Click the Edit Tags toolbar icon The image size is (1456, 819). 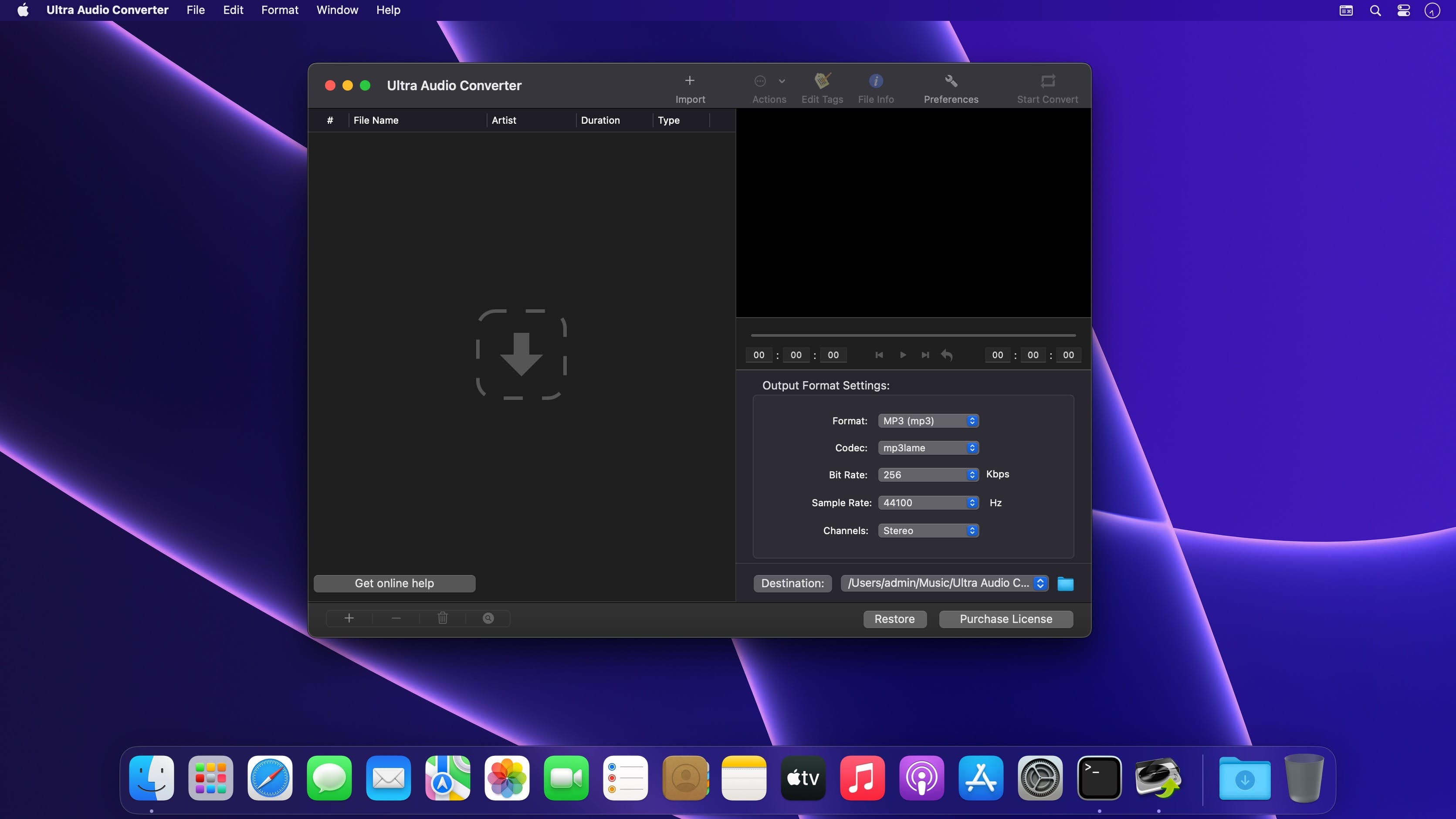pyautogui.click(x=822, y=81)
